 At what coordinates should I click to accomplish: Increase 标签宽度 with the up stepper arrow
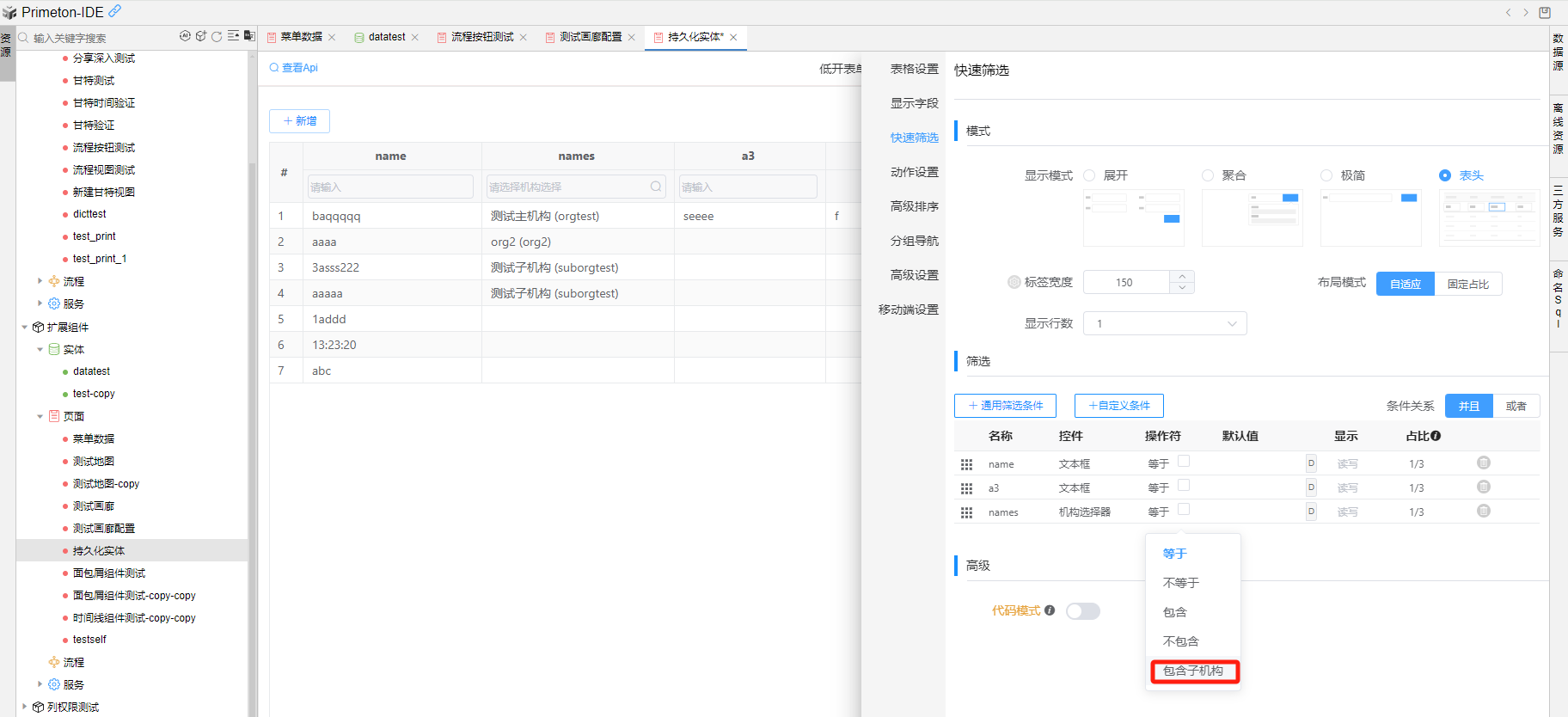click(x=1182, y=276)
